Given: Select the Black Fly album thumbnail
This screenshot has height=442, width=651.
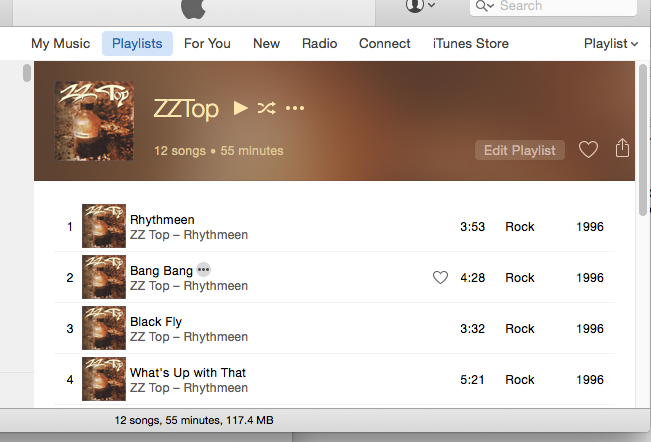Looking at the screenshot, I should tap(104, 328).
